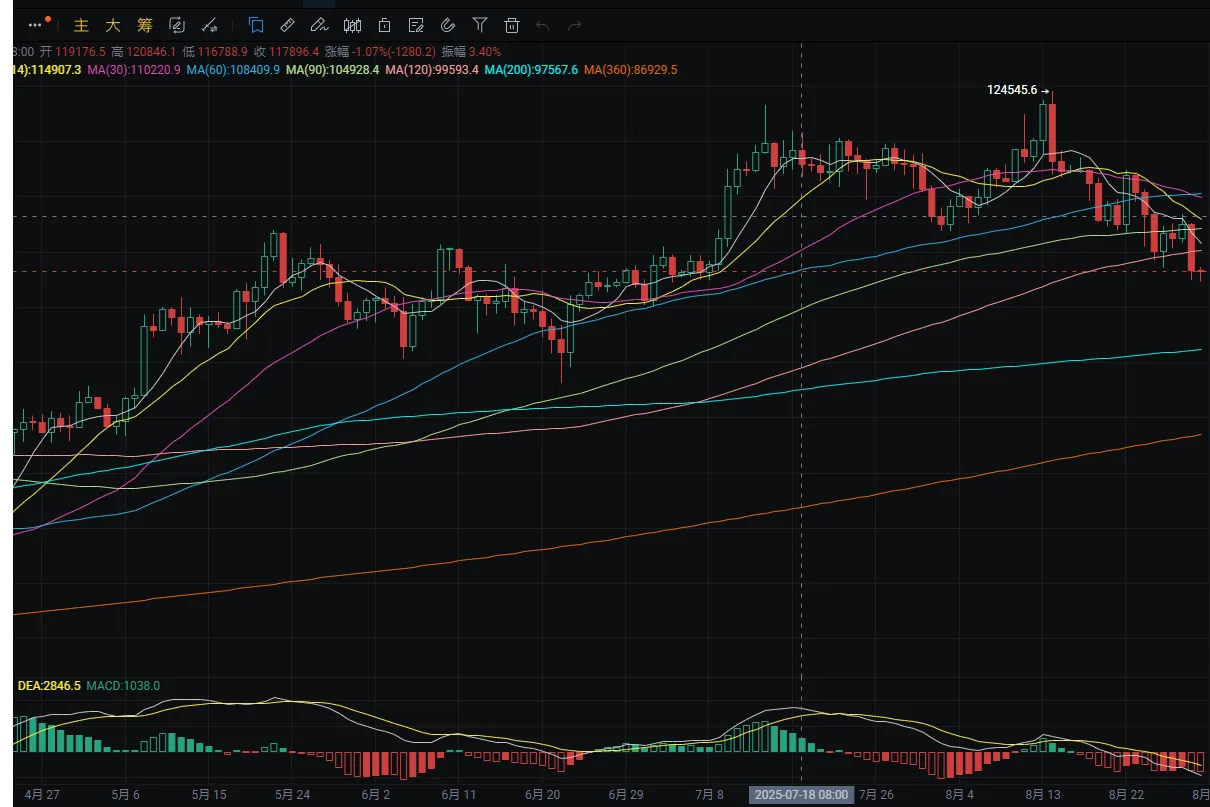
Task: Click the 6月29 date axis label
Action: click(625, 795)
